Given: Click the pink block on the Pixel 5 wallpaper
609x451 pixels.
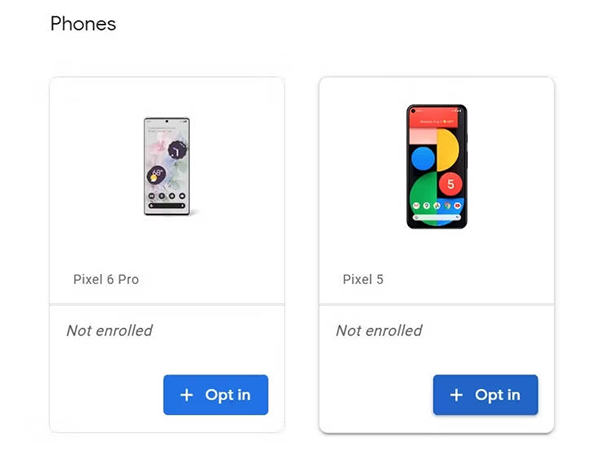Looking at the screenshot, I should 425,134.
